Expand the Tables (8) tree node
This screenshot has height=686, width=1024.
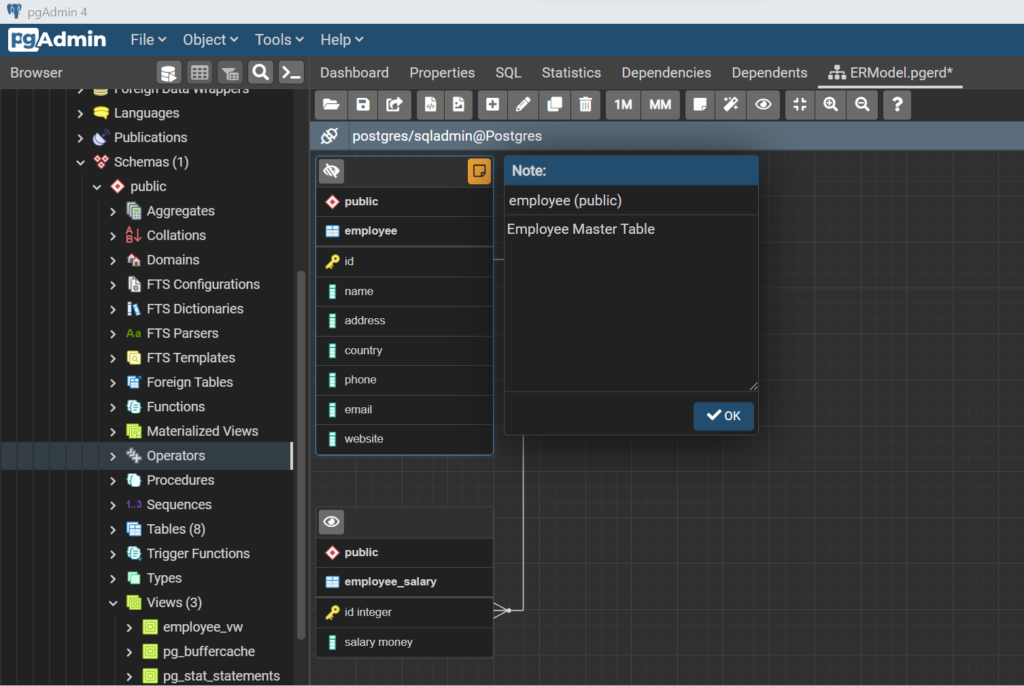pos(113,529)
